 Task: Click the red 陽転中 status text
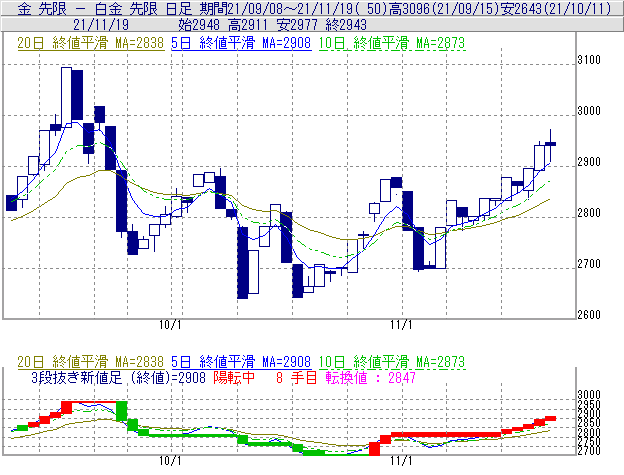pos(234,377)
